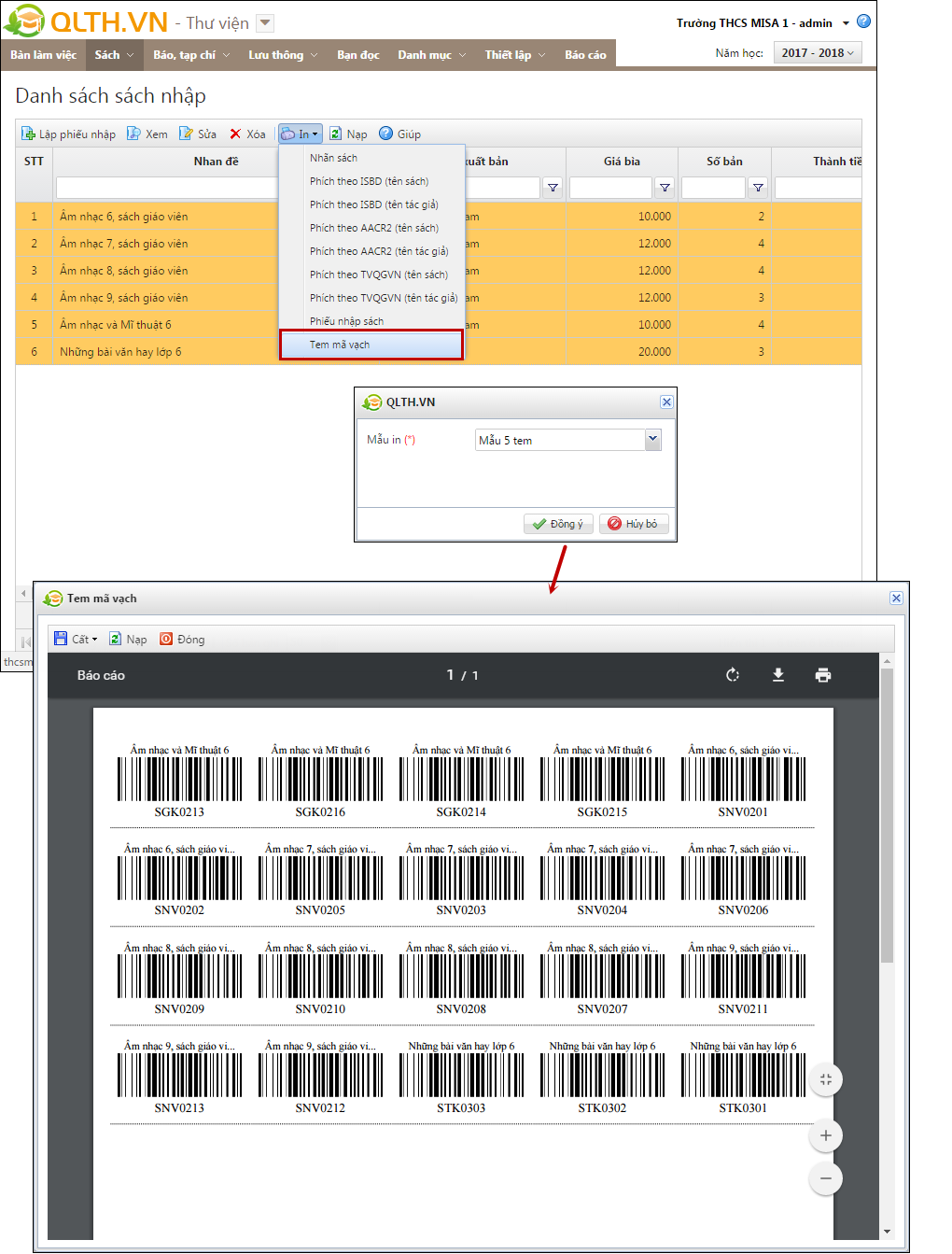Screen dimensions: 952x1254
Task: Click the Giá bìa column header
Action: pos(622,161)
